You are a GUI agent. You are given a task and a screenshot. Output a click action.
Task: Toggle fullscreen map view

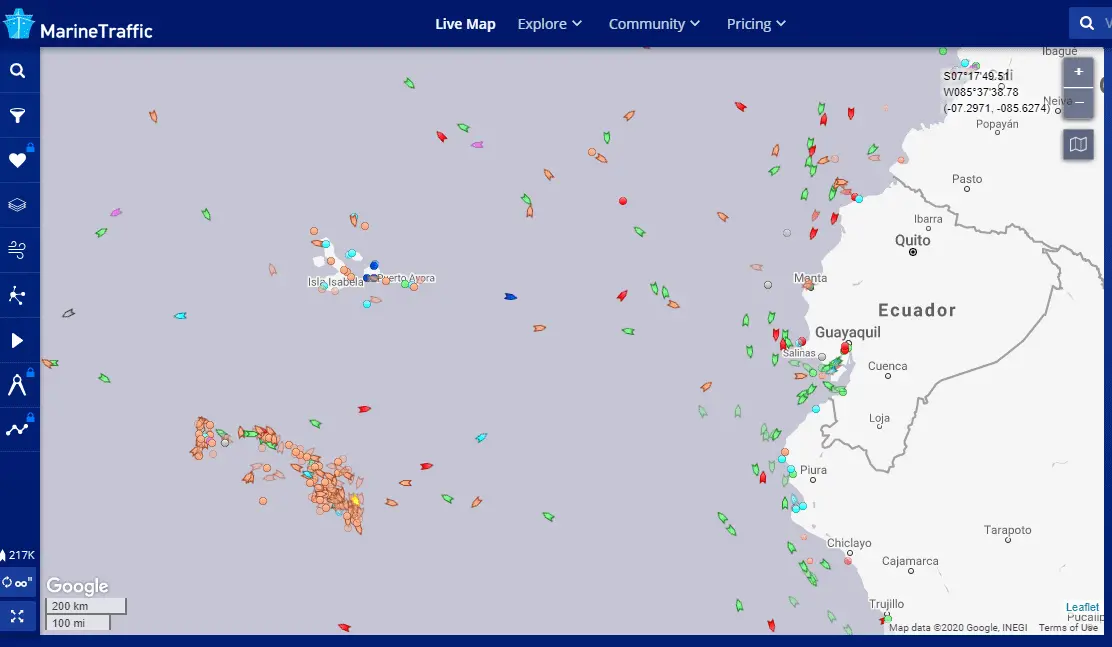pos(18,616)
